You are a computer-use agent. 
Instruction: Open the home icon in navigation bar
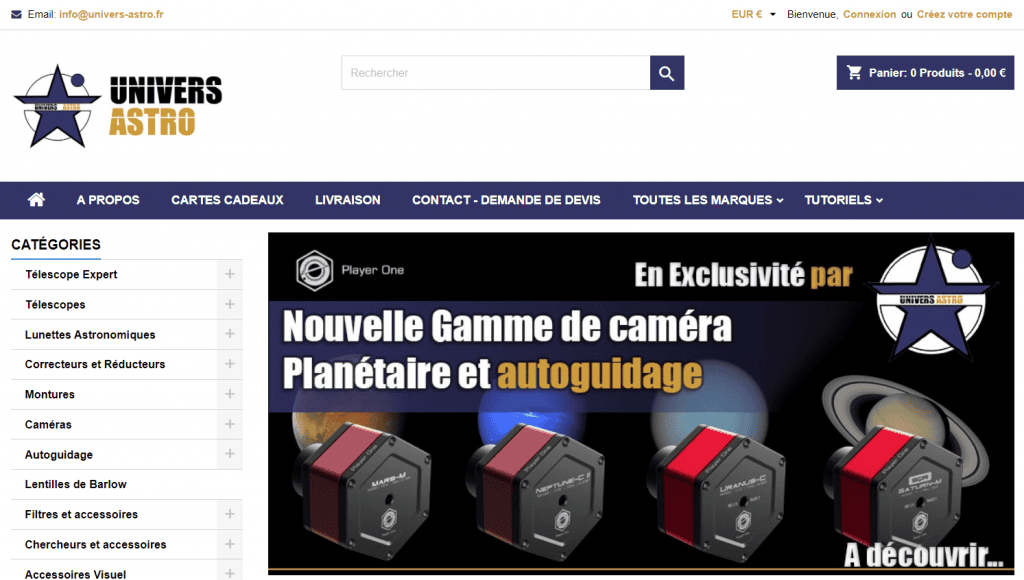[x=37, y=200]
